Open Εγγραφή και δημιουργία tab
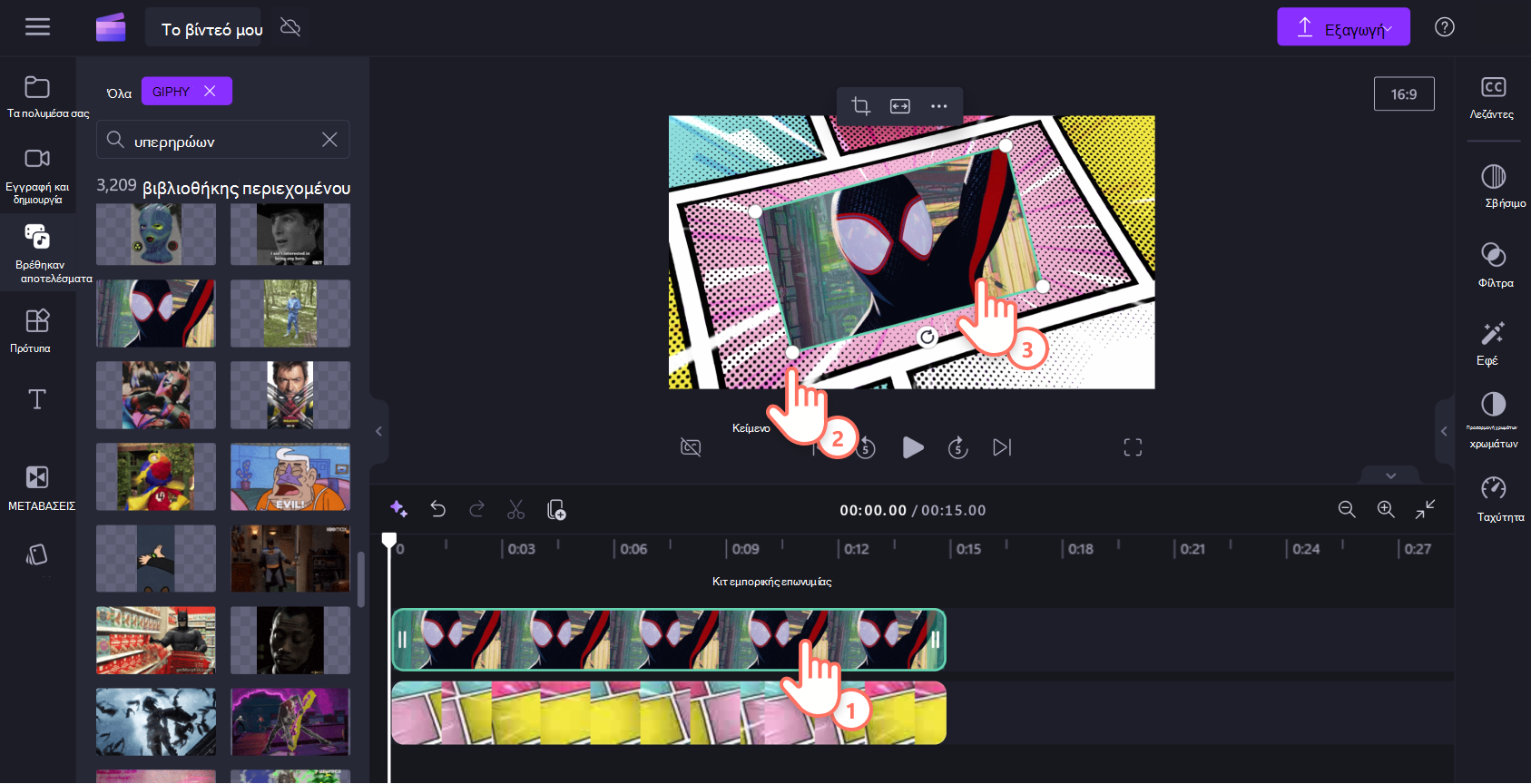1531x784 pixels. (37, 175)
